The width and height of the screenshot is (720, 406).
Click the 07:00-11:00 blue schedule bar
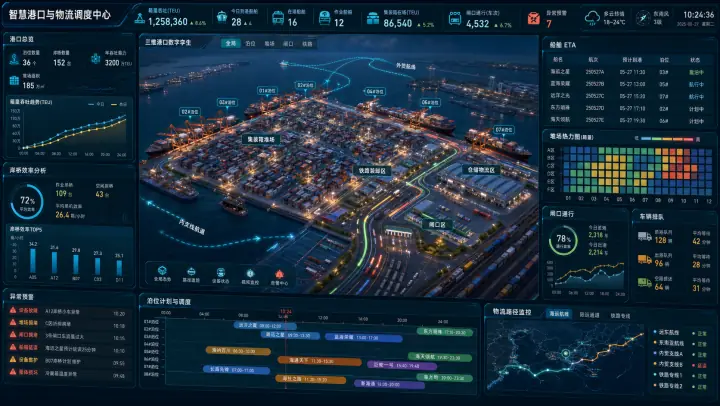click(x=236, y=370)
